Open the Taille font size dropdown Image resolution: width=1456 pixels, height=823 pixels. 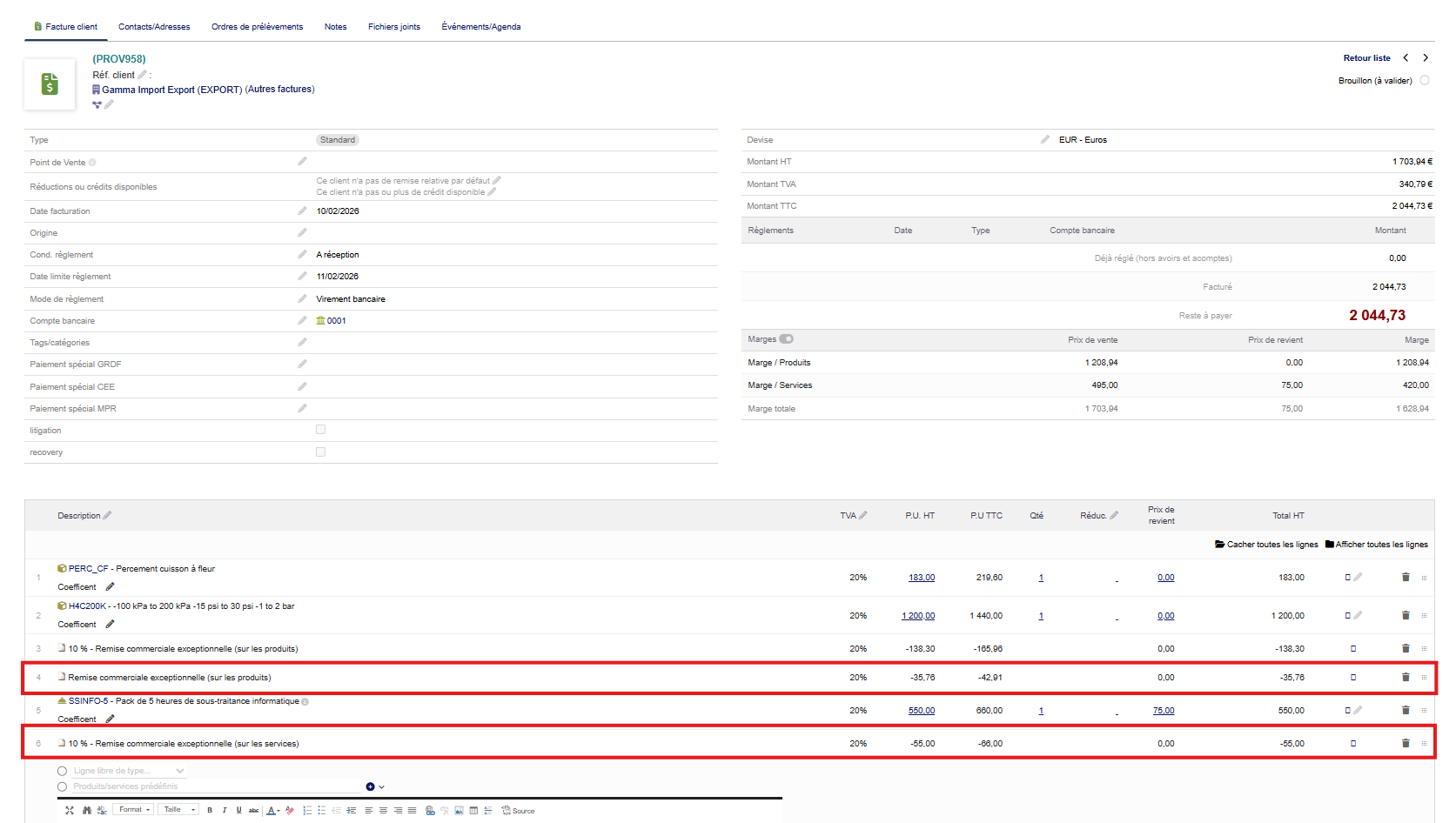pos(179,810)
